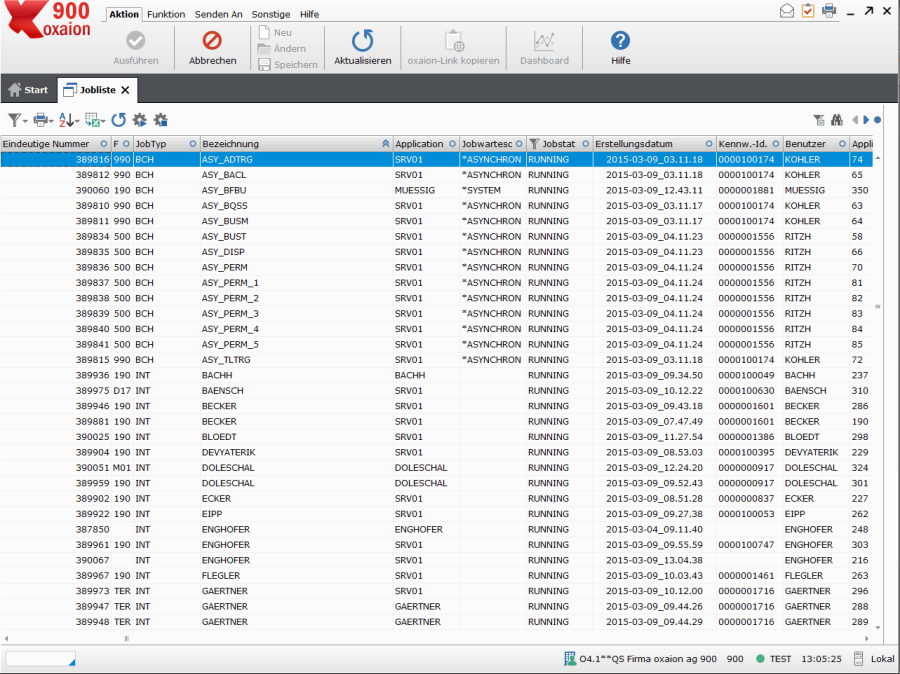Open the Senden An menu
Image resolution: width=900 pixels, height=674 pixels.
[218, 14]
